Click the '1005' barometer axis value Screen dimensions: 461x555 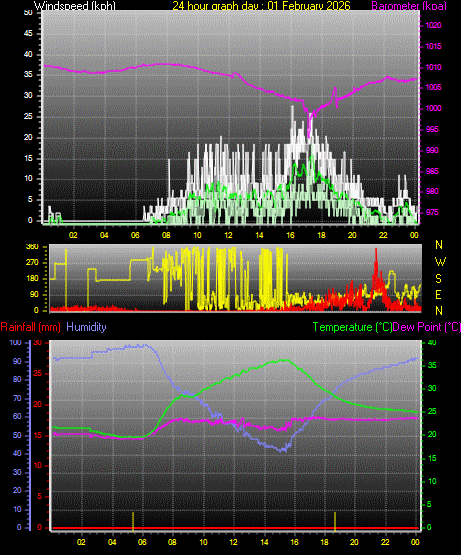(433, 87)
